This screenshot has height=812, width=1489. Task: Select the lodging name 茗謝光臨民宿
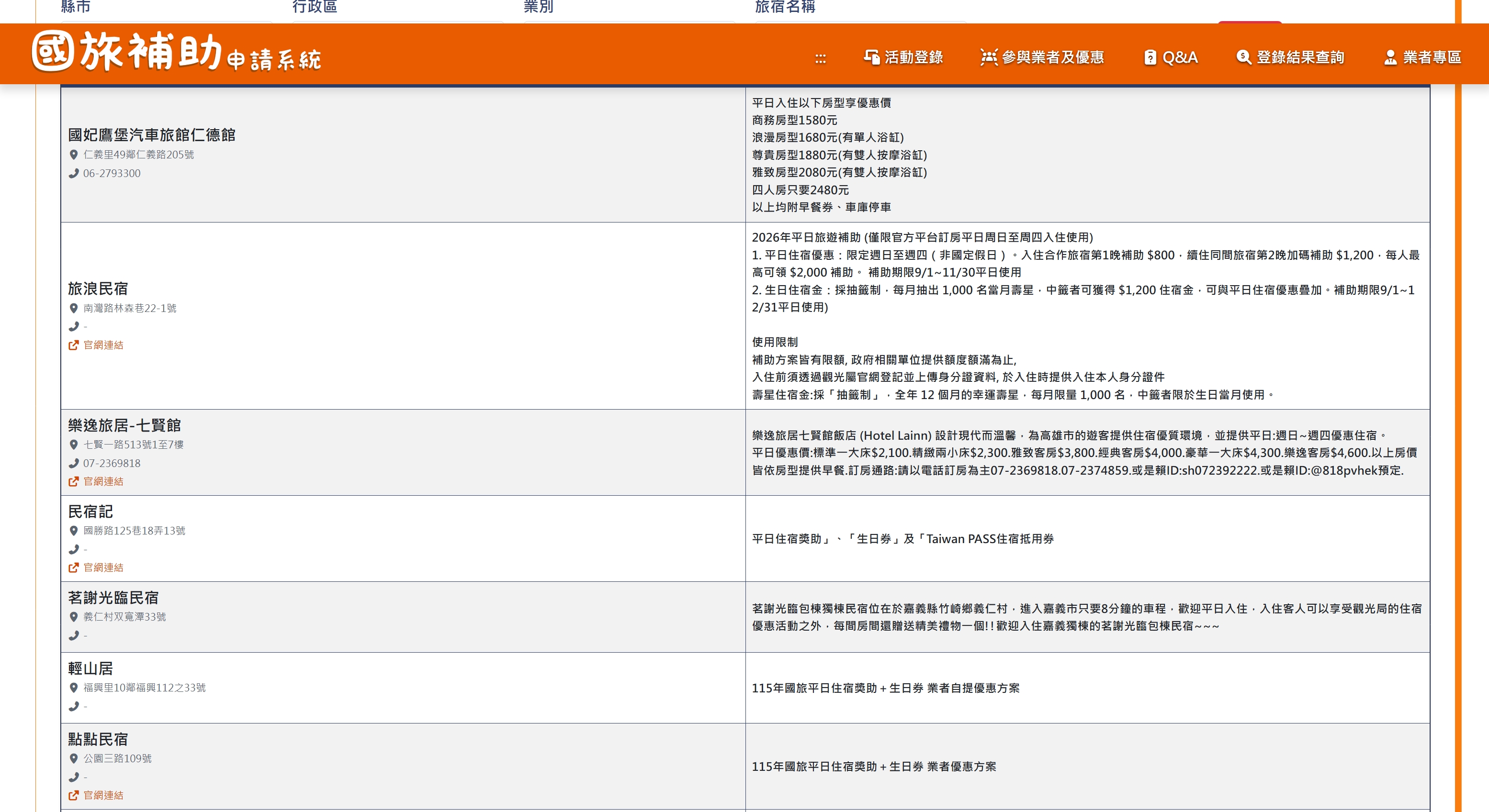[x=113, y=597]
